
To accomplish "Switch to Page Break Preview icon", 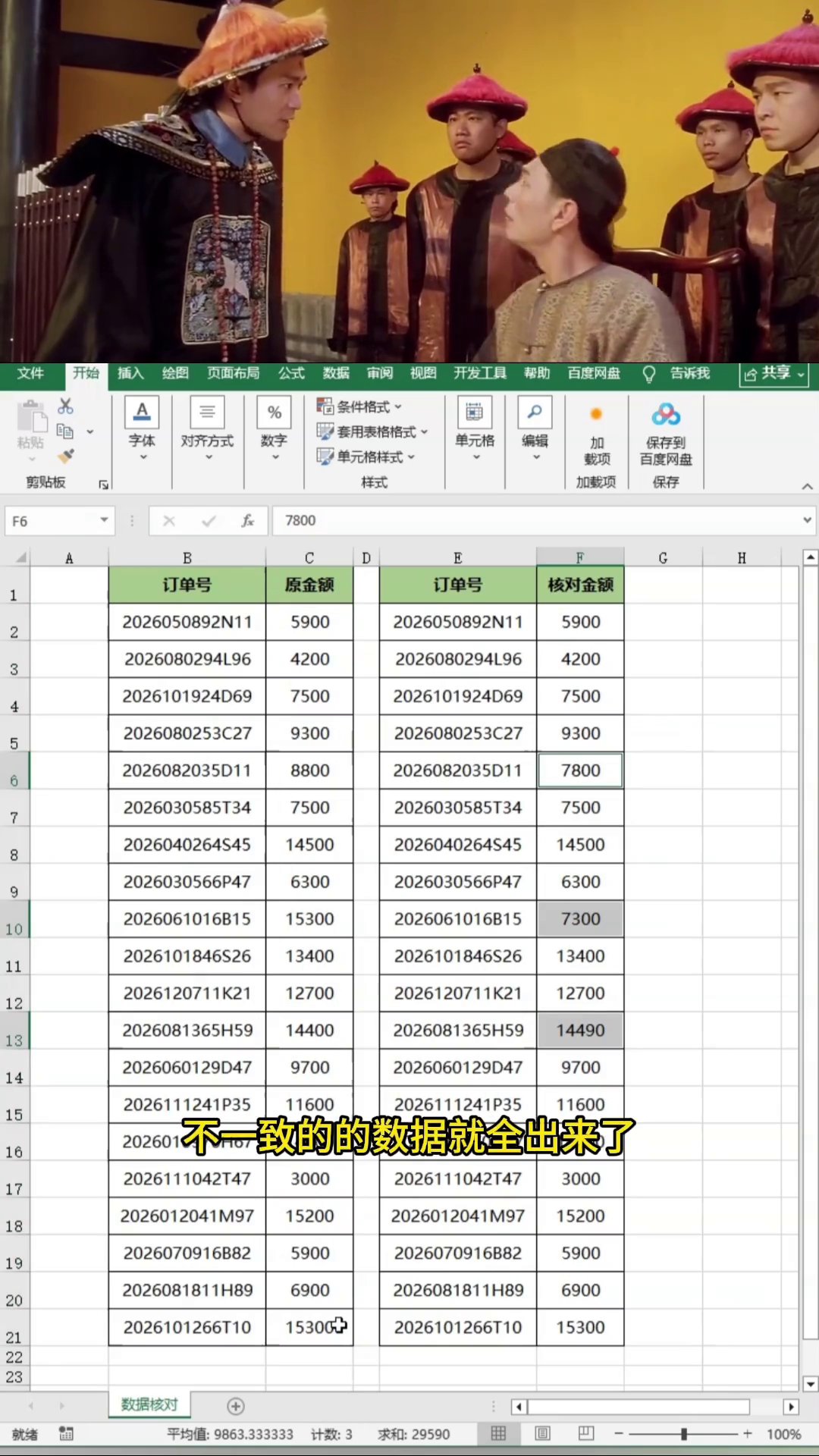I will [585, 1433].
